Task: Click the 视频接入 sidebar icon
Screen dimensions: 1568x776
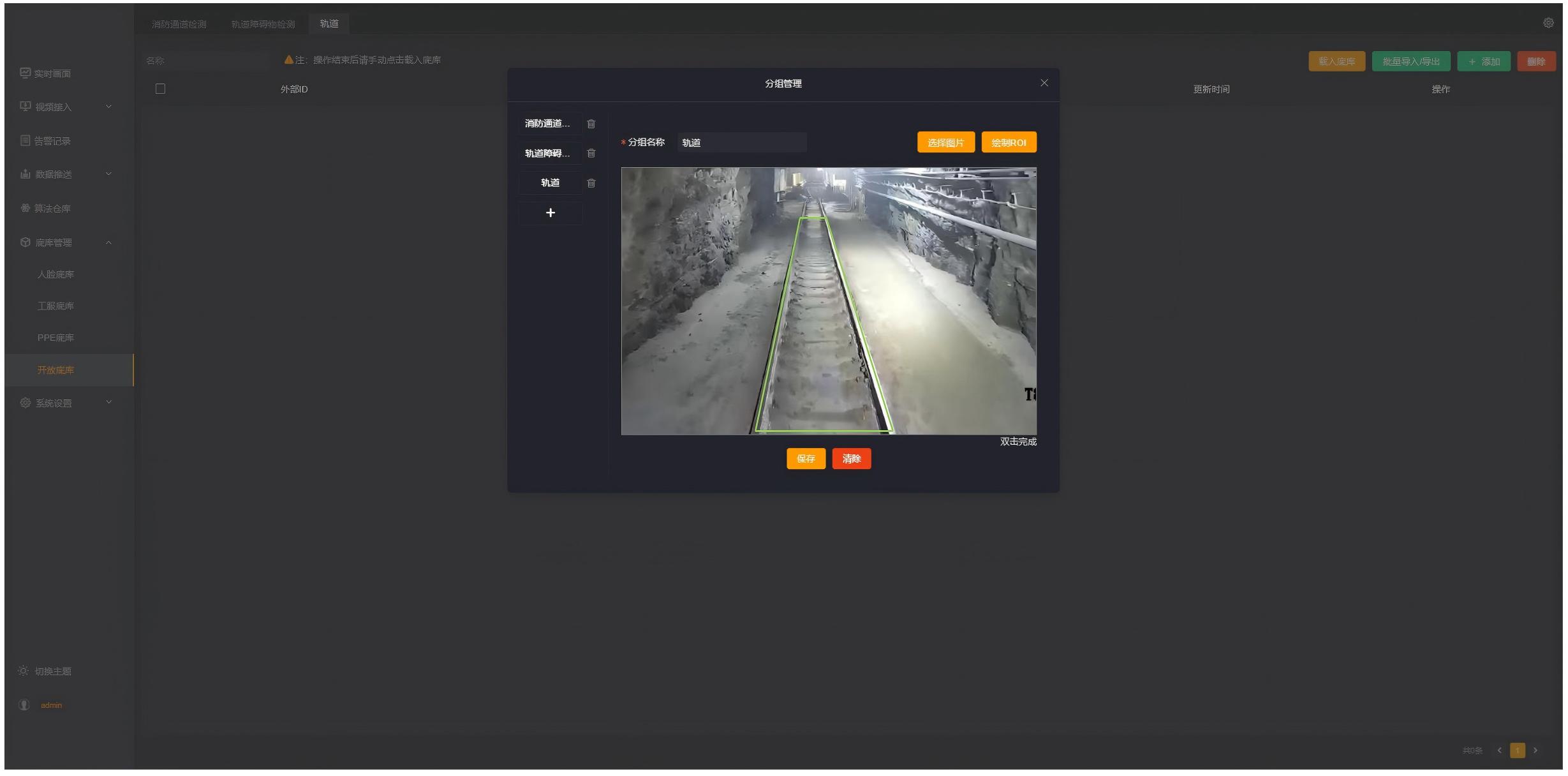Action: click(x=26, y=106)
